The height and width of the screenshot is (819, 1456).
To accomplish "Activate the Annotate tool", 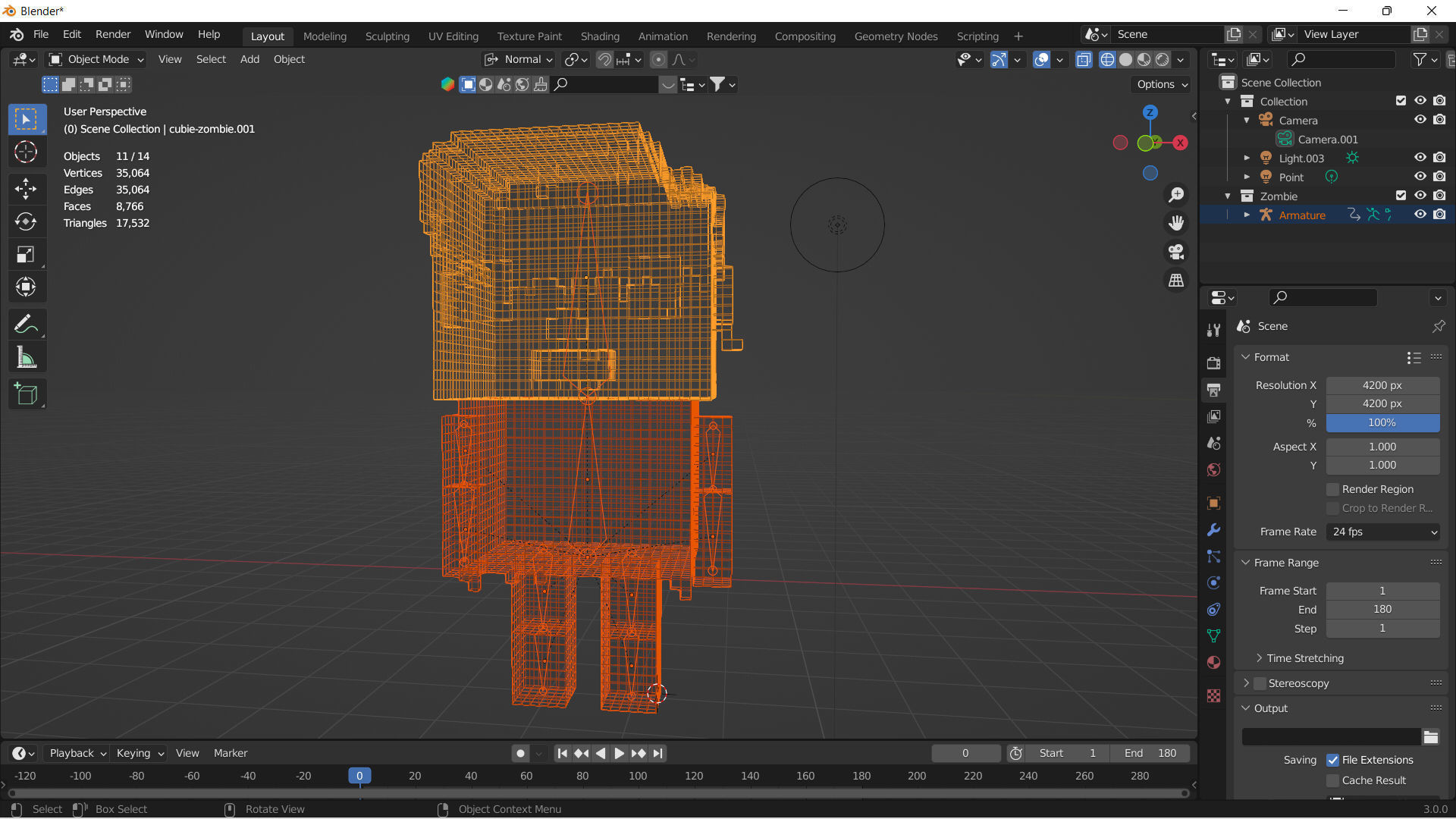I will point(27,324).
